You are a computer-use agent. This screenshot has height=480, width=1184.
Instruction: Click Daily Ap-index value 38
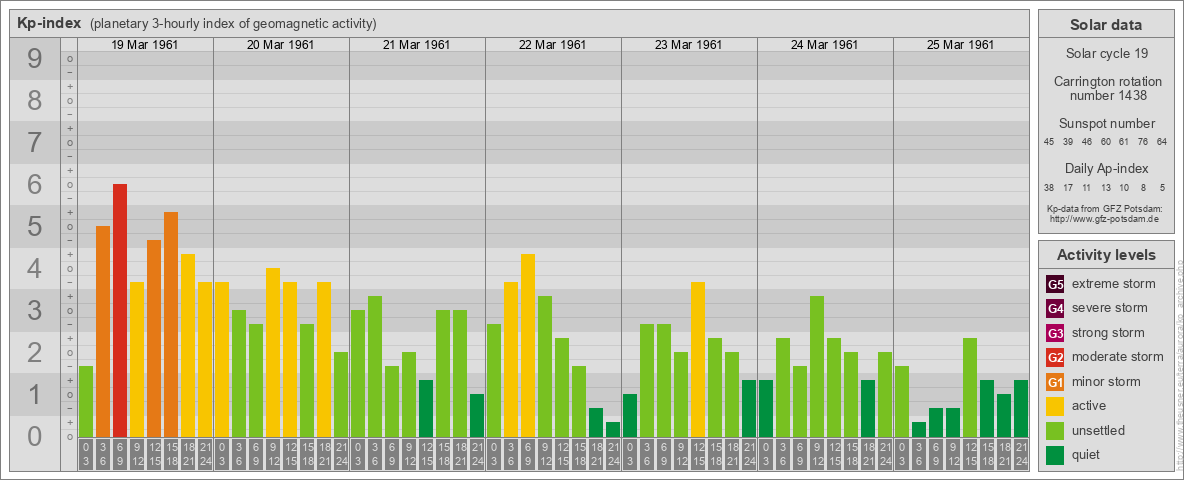[x=1049, y=187]
